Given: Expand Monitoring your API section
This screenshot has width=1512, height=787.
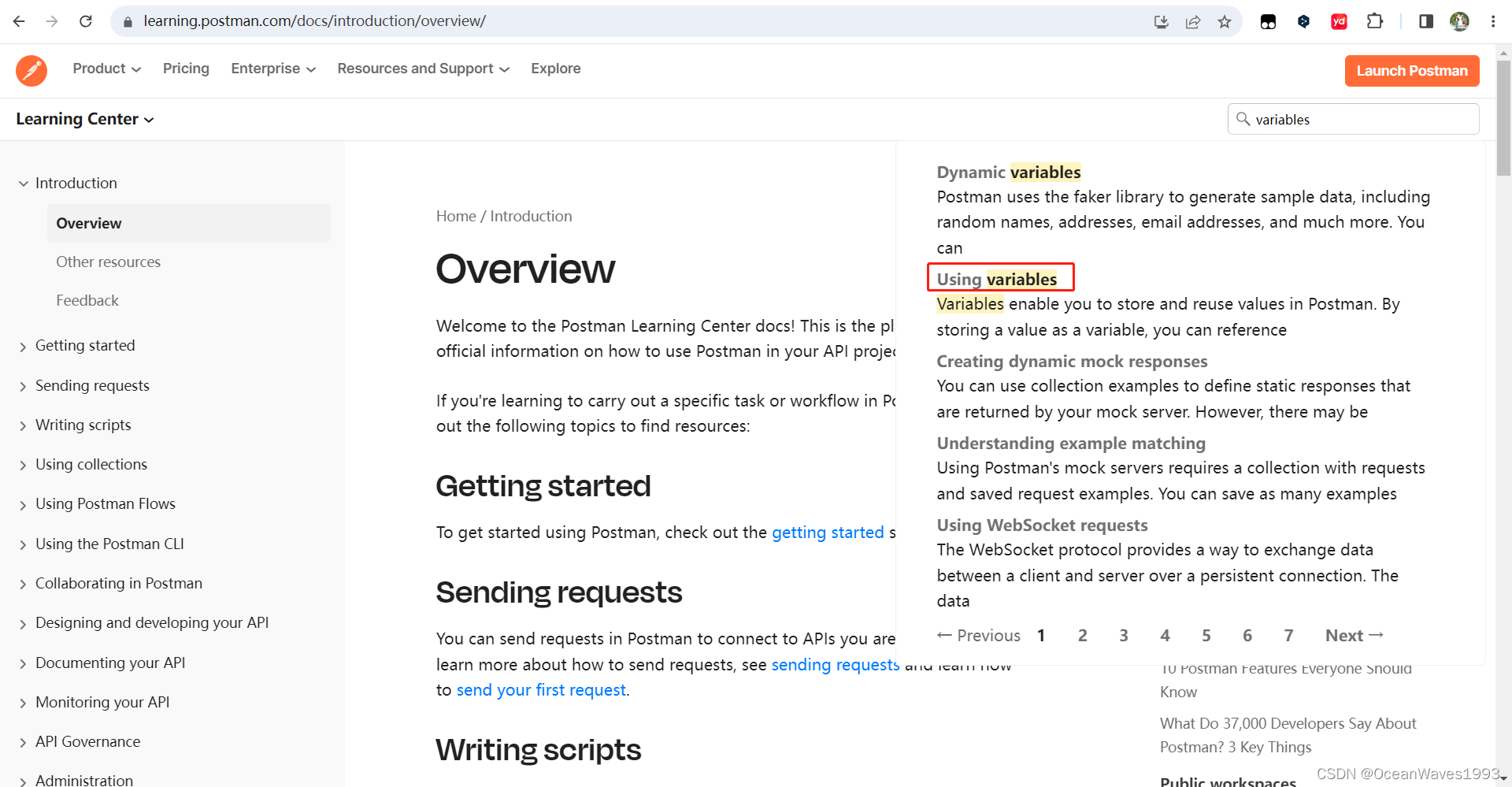Looking at the screenshot, I should [x=24, y=703].
